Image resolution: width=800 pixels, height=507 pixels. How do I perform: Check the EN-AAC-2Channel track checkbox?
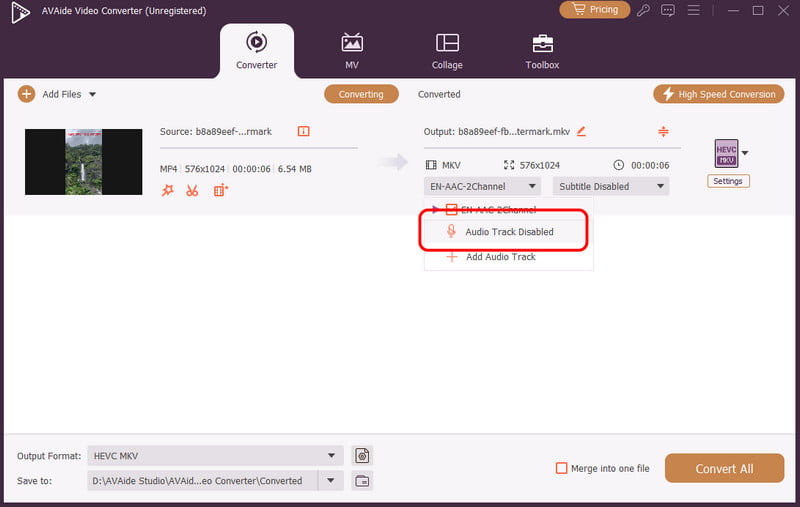(451, 210)
